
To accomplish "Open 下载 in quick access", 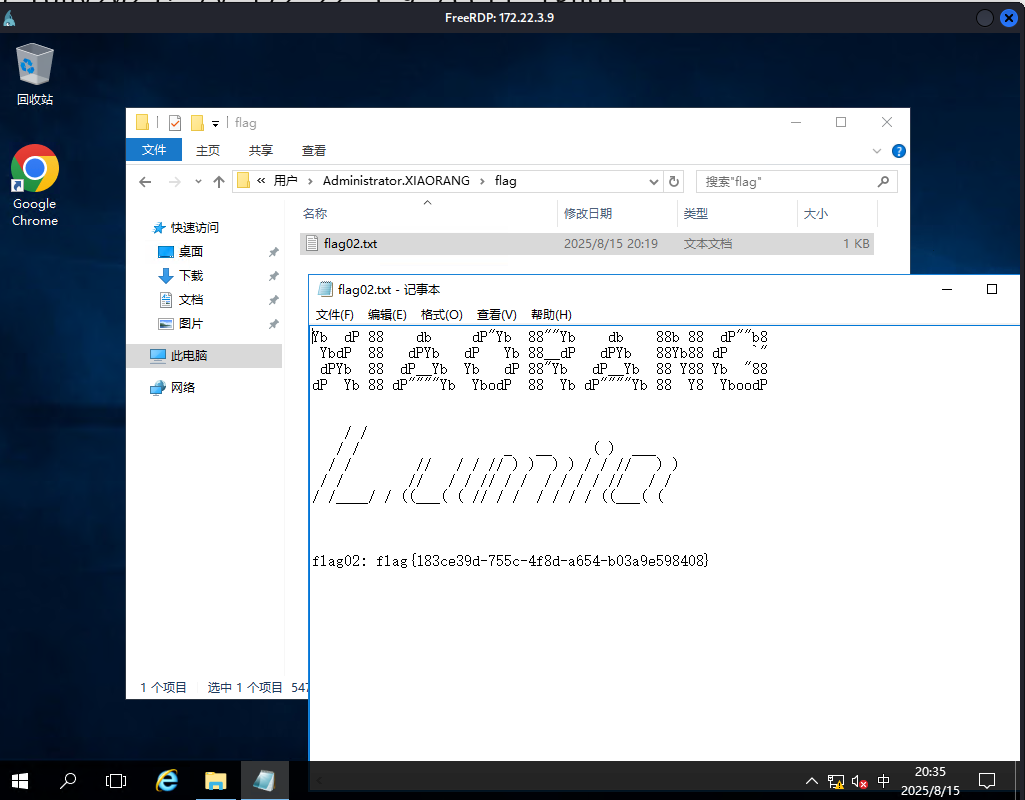I will coord(190,276).
